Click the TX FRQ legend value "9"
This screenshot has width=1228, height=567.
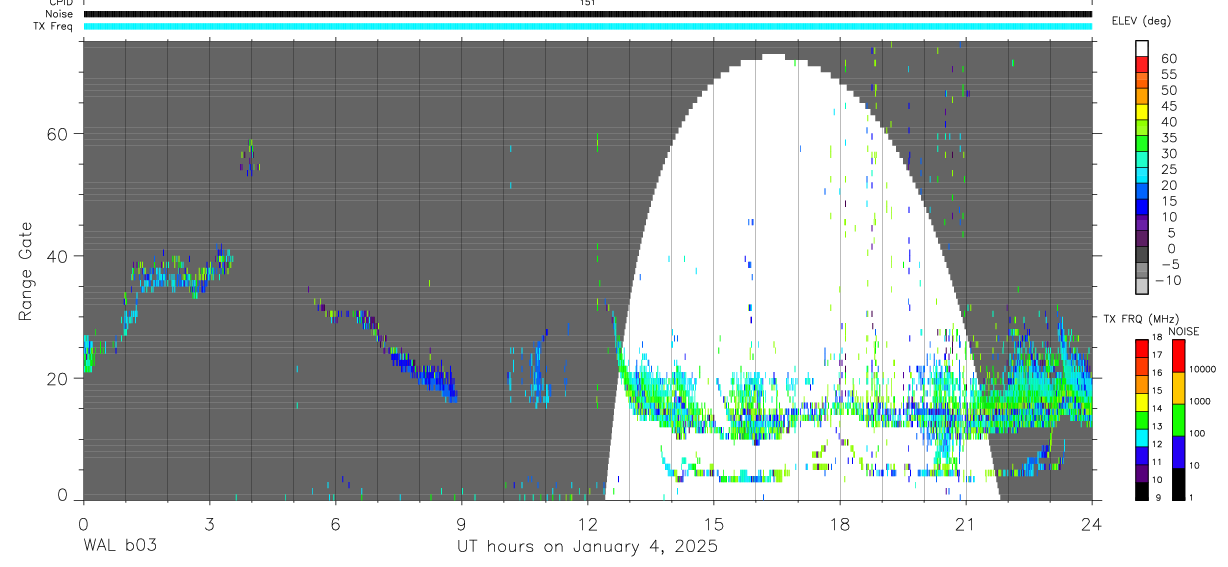(1158, 497)
